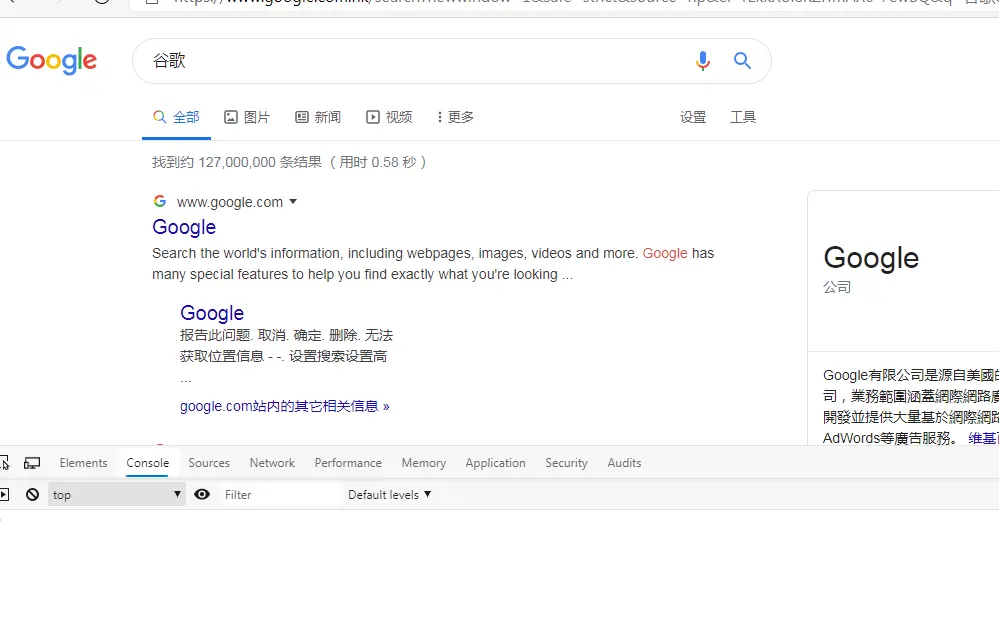Switch to the Elements tab
Viewport: 999px width, 637px height.
83,462
